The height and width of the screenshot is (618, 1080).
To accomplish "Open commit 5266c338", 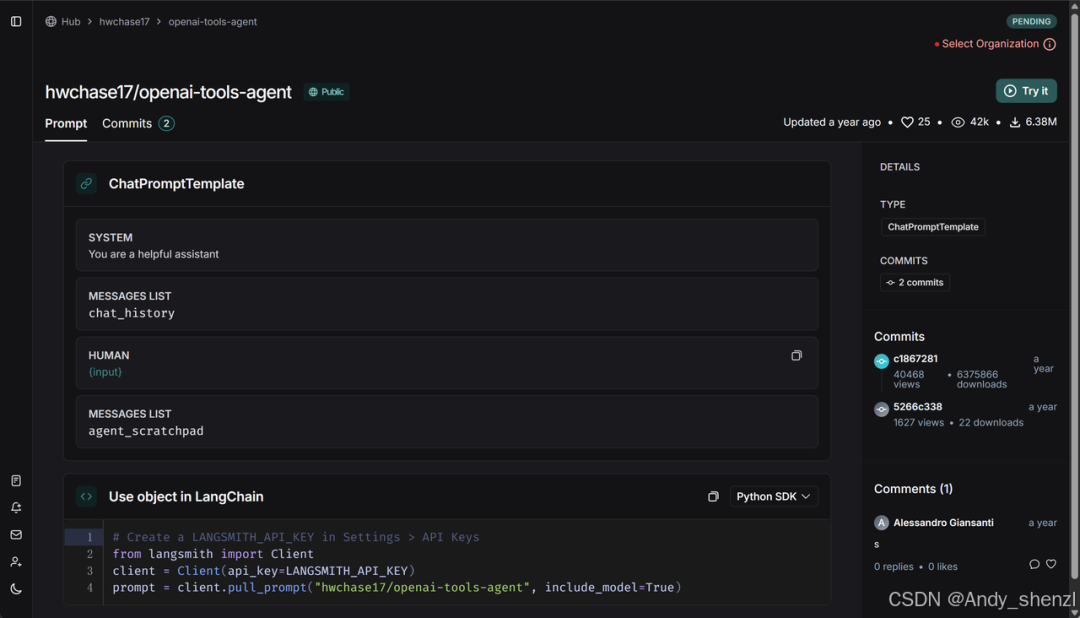I will pos(917,407).
